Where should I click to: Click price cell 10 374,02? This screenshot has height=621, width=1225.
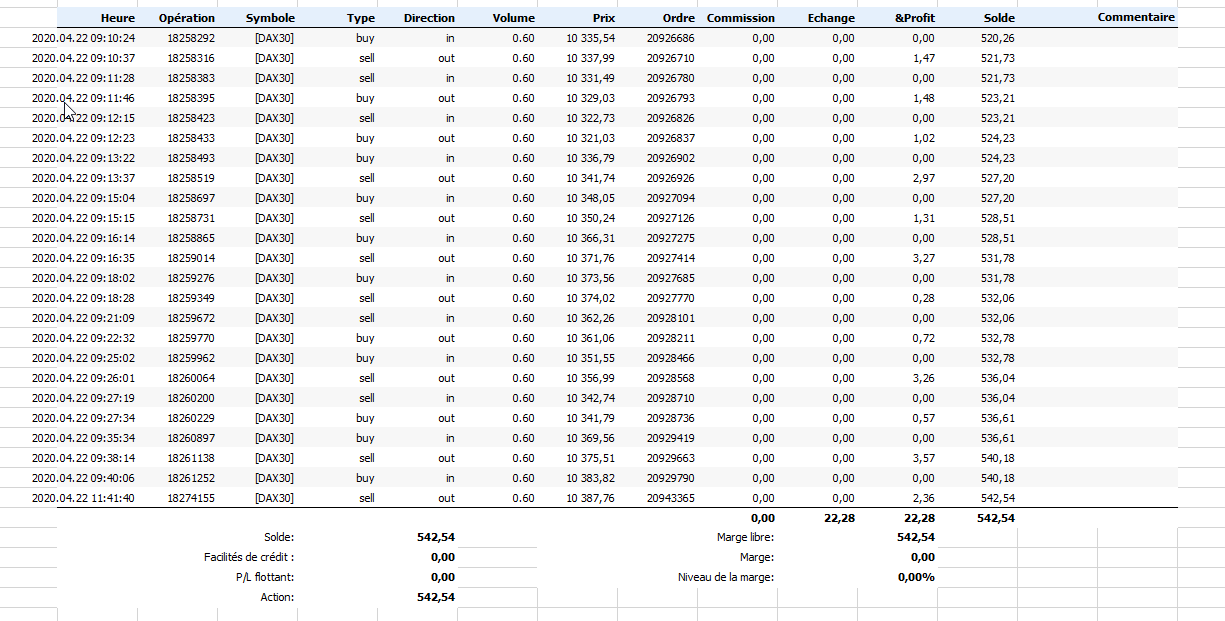point(590,298)
